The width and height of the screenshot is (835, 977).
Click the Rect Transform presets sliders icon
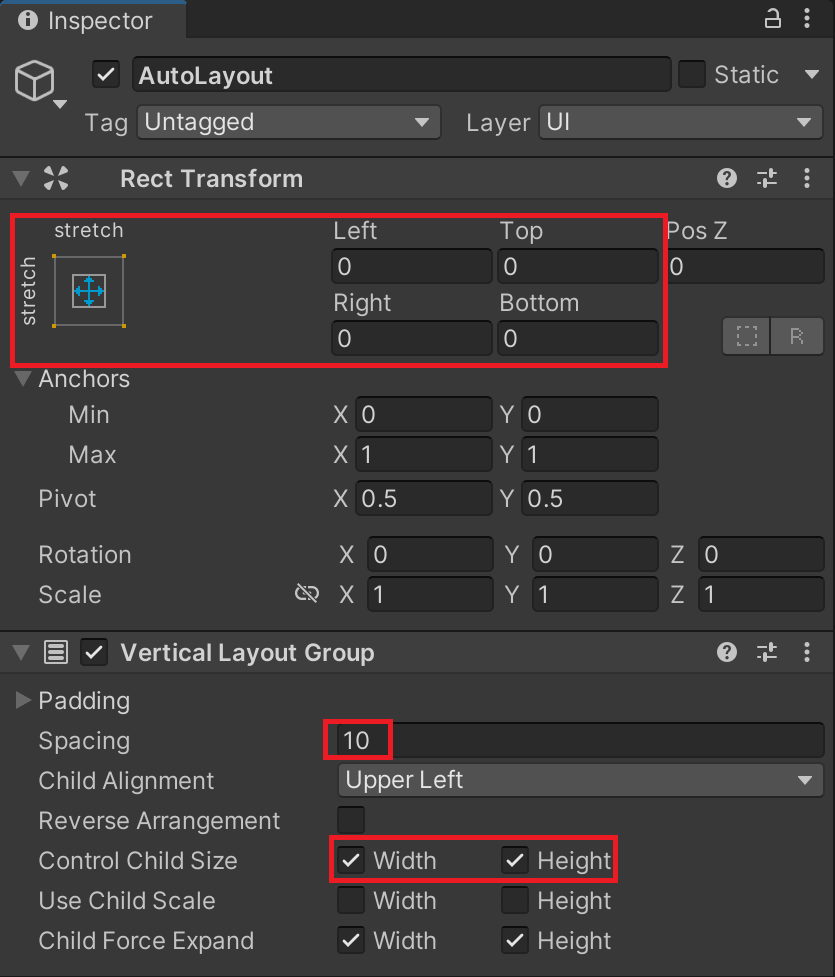click(767, 178)
